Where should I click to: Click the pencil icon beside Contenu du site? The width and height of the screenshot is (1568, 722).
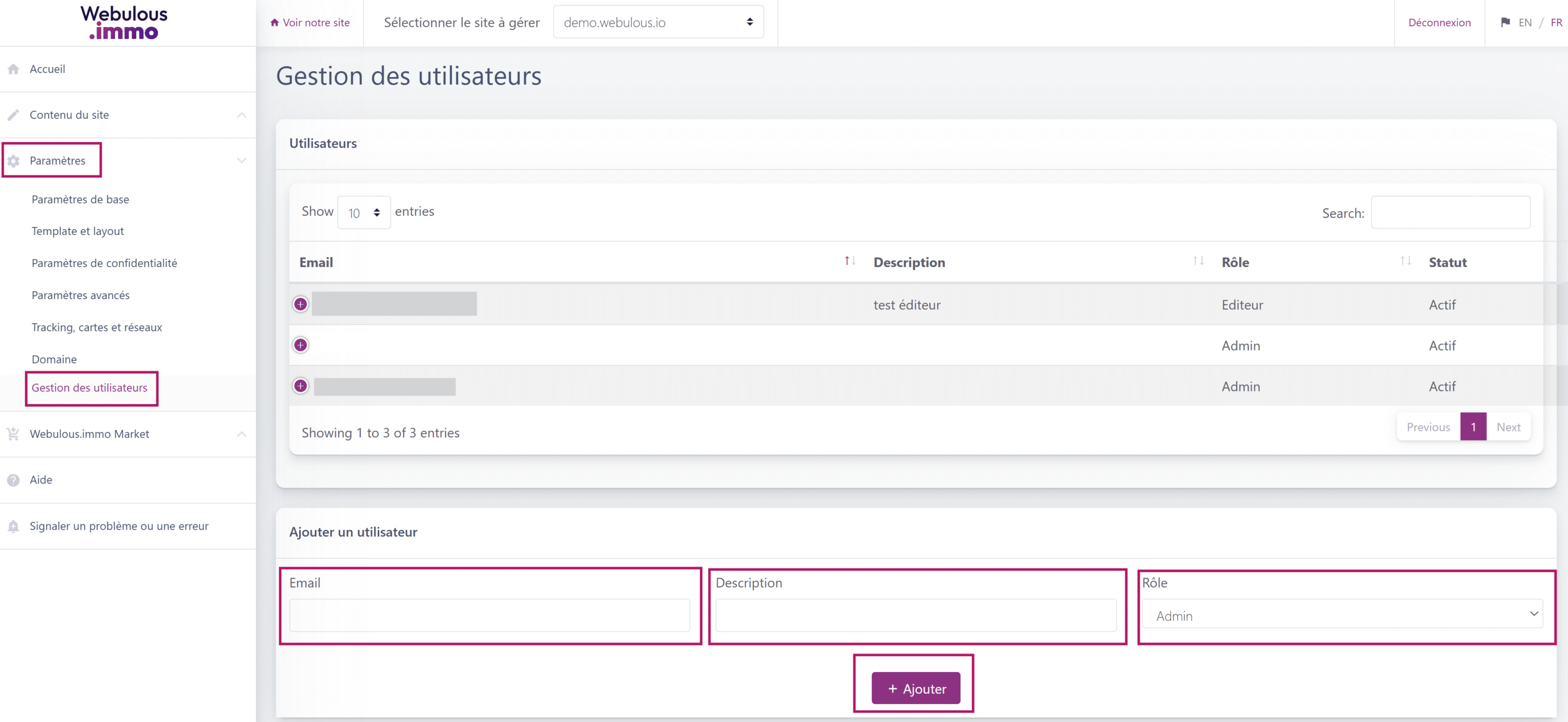tap(14, 115)
